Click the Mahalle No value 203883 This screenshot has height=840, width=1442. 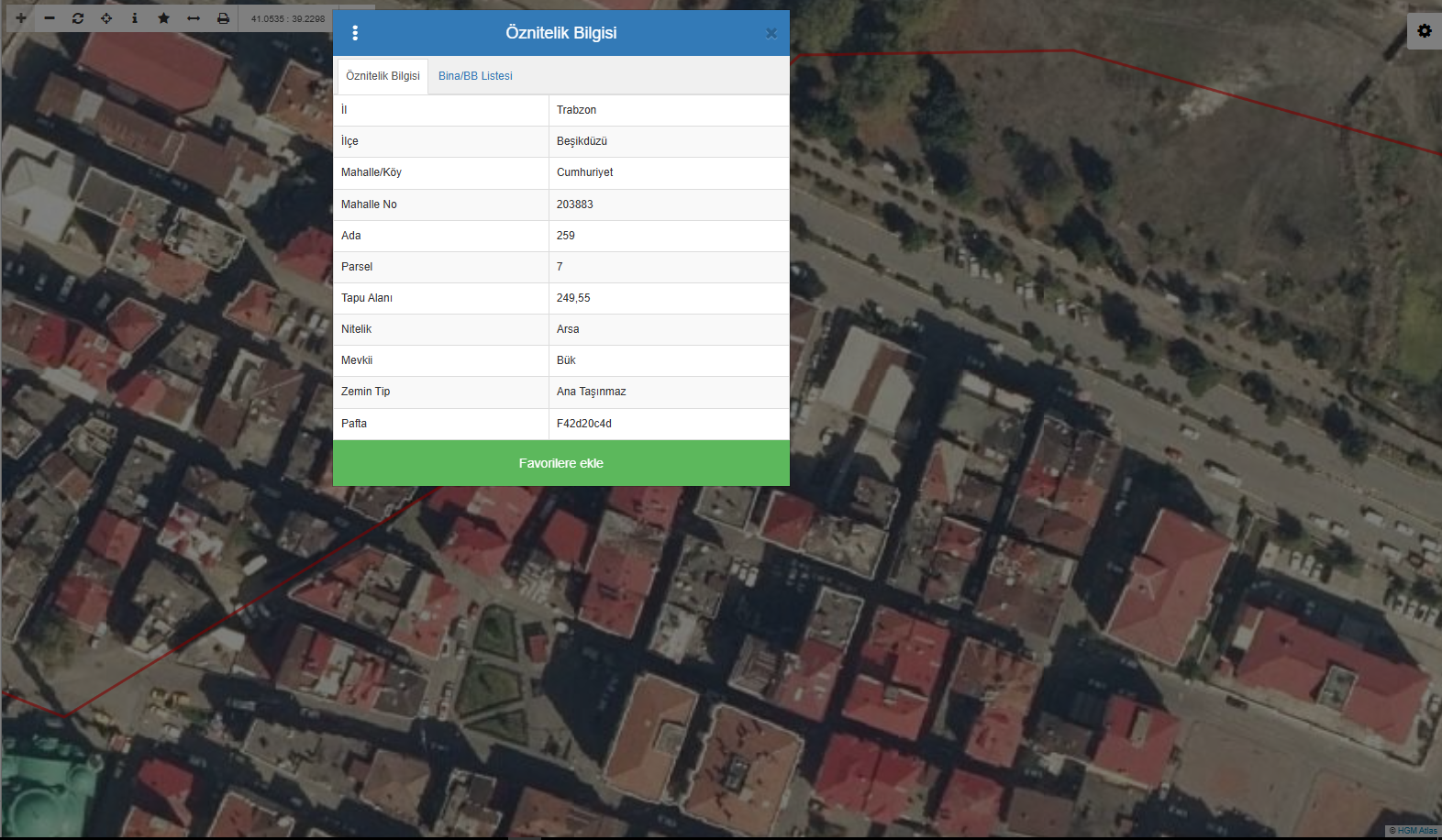point(574,204)
